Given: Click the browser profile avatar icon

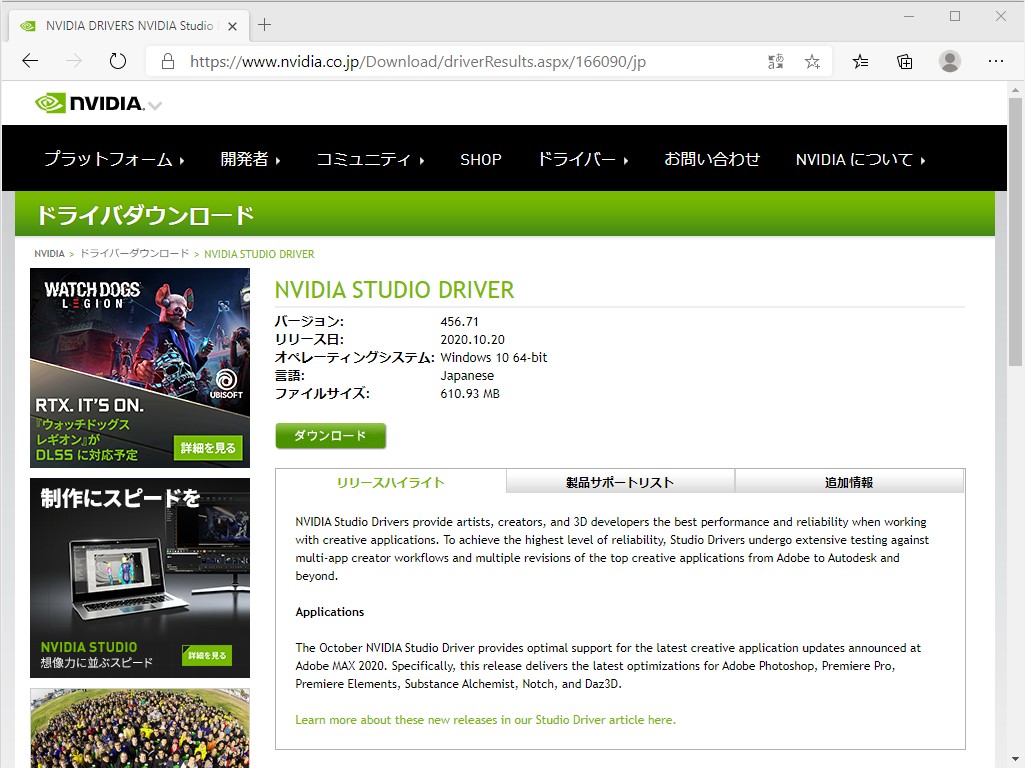Looking at the screenshot, I should tap(948, 61).
